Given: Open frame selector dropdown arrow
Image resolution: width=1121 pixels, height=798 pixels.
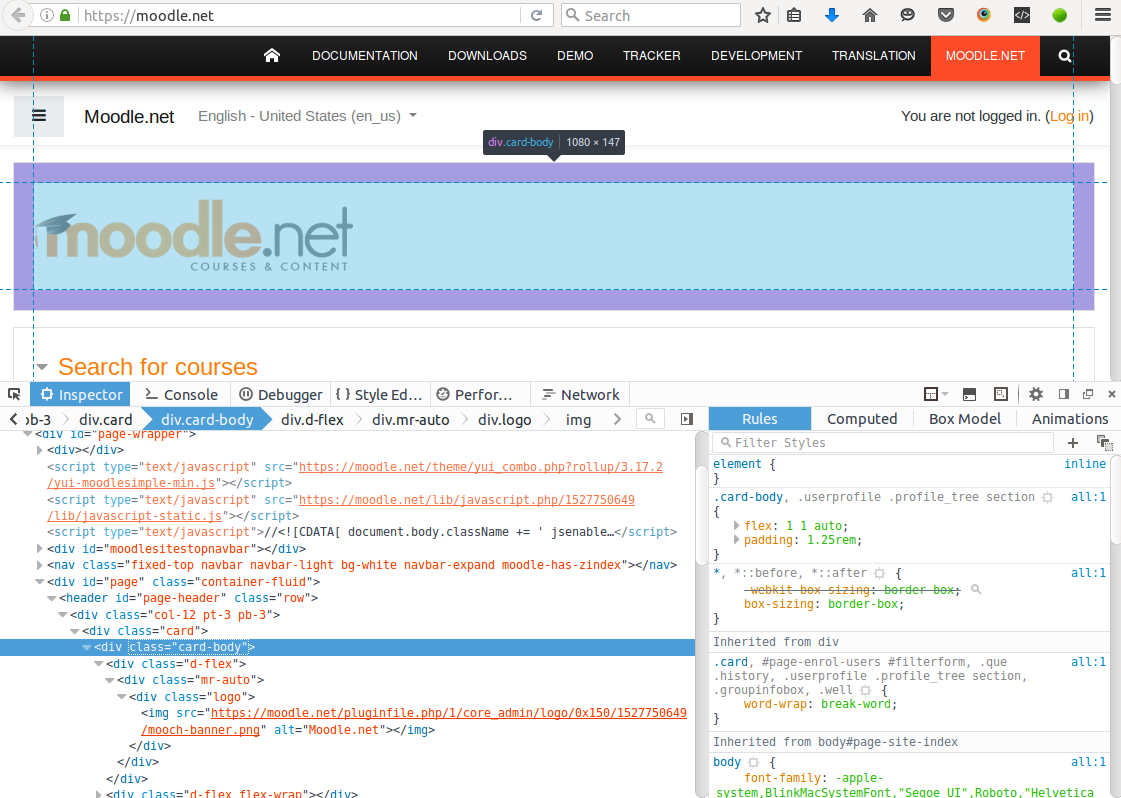Looking at the screenshot, I should point(945,394).
